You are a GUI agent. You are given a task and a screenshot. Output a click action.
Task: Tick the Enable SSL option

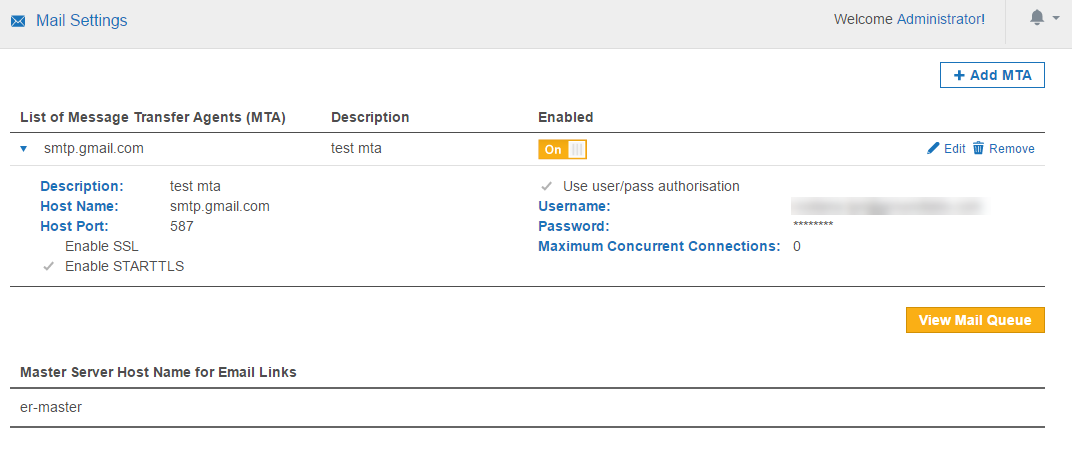coord(48,246)
